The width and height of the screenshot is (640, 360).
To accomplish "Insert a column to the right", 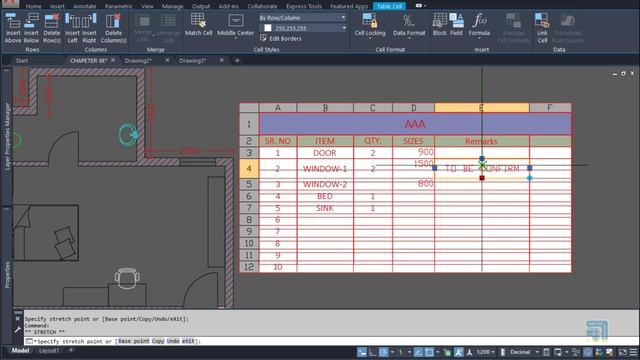I will point(89,28).
